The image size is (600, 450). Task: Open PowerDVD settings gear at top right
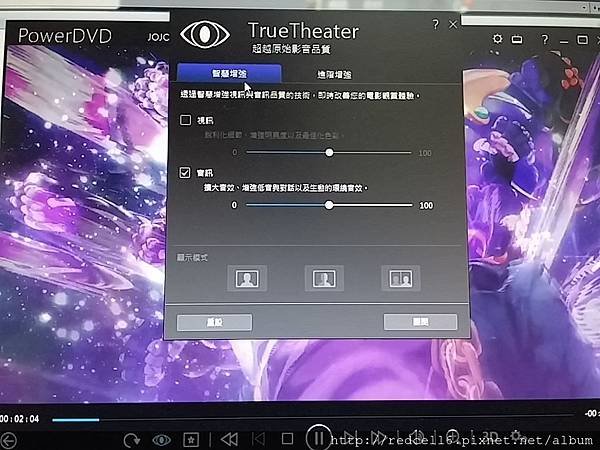click(497, 38)
